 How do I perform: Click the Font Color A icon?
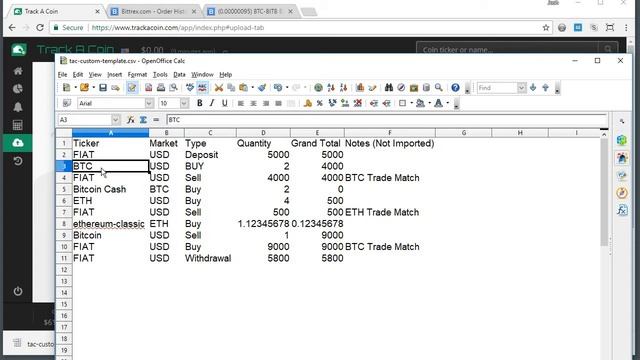[438, 103]
